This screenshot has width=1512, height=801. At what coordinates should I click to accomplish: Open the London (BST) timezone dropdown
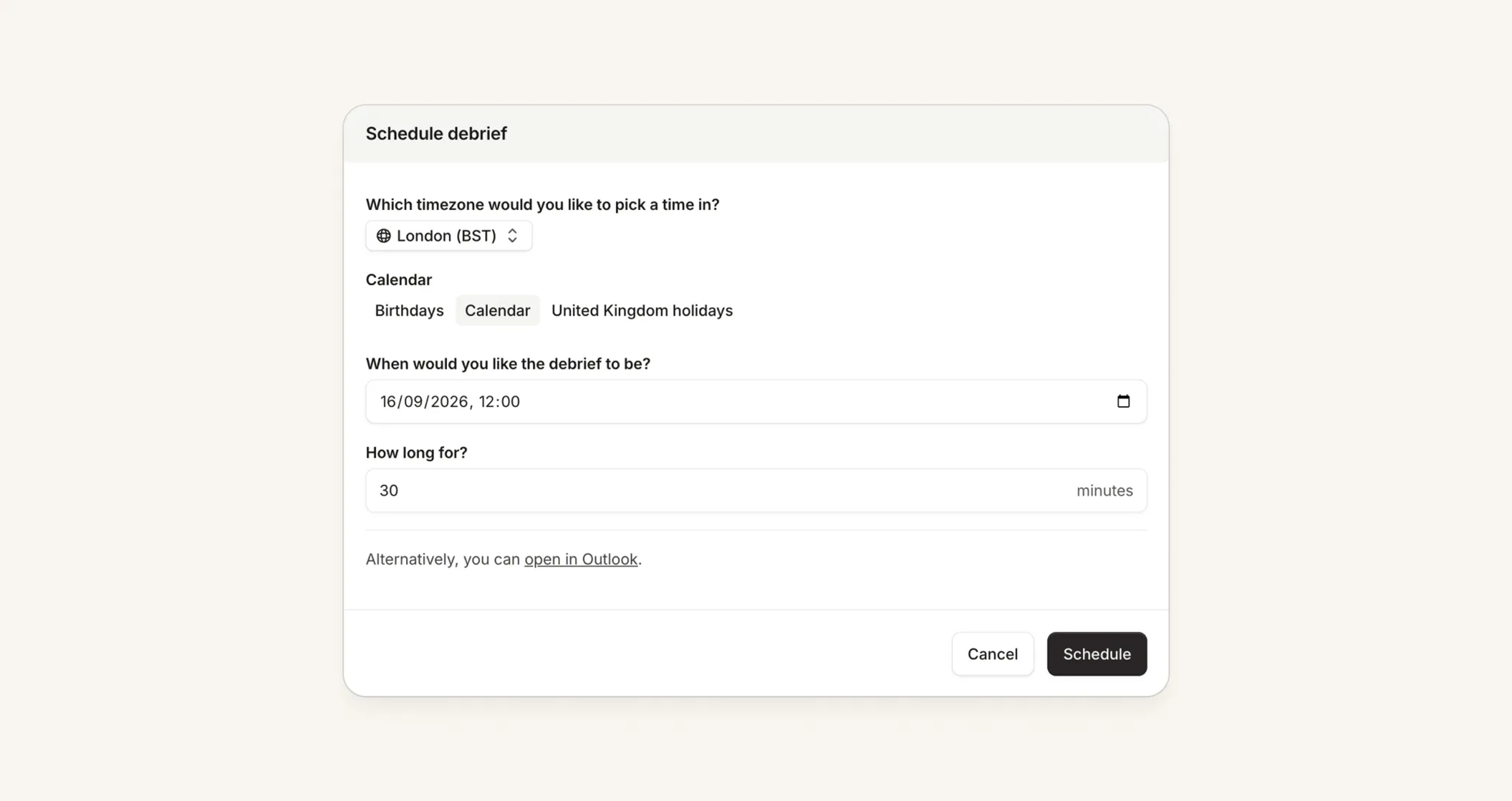point(449,235)
